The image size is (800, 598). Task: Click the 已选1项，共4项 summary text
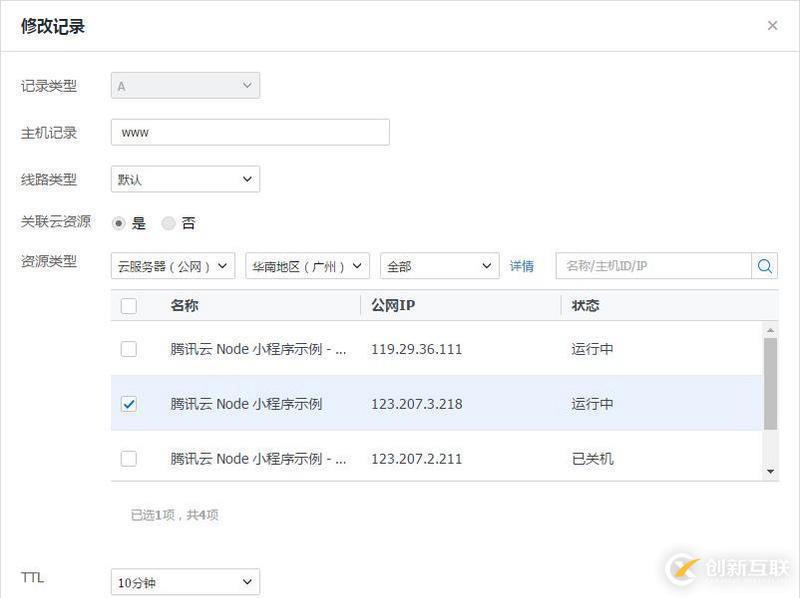(x=174, y=515)
